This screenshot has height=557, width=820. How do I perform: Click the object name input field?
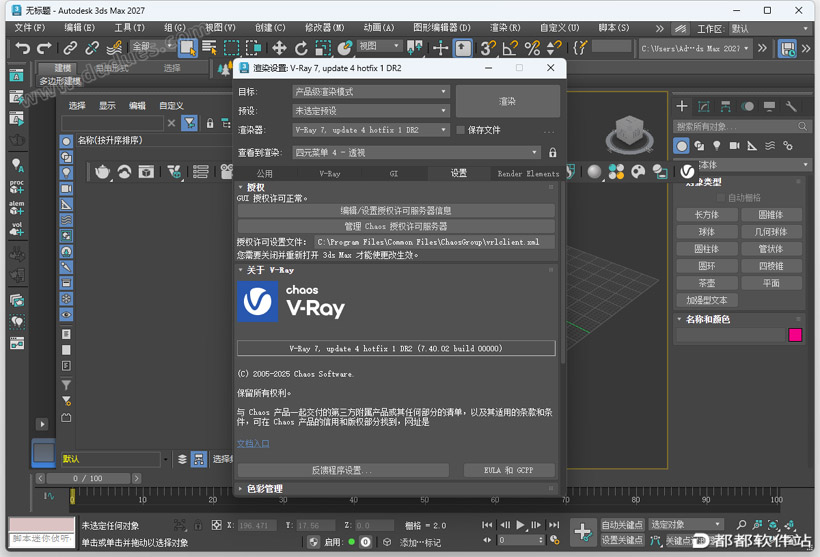tap(731, 335)
